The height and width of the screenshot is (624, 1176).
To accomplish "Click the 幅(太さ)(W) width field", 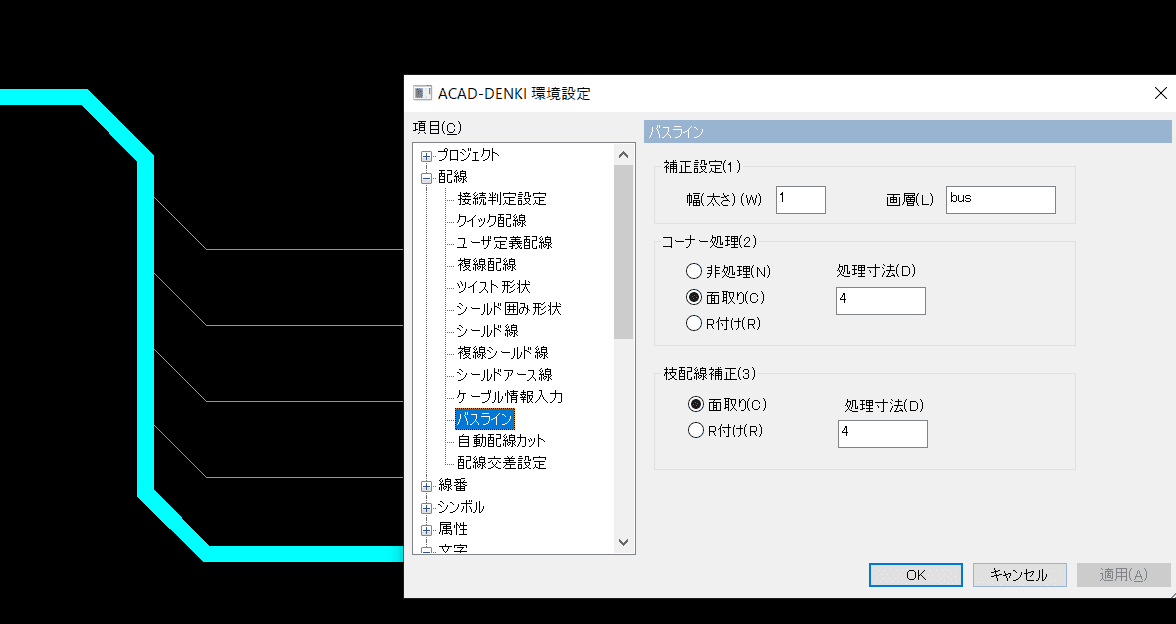I will [800, 200].
